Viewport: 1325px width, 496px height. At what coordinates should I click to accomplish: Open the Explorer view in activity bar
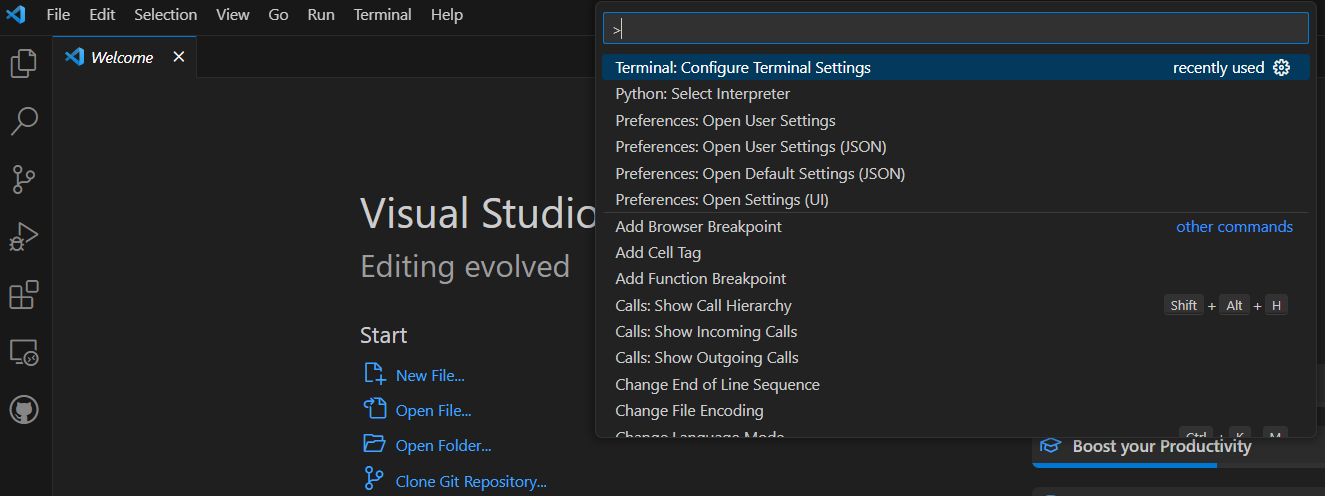click(x=24, y=64)
